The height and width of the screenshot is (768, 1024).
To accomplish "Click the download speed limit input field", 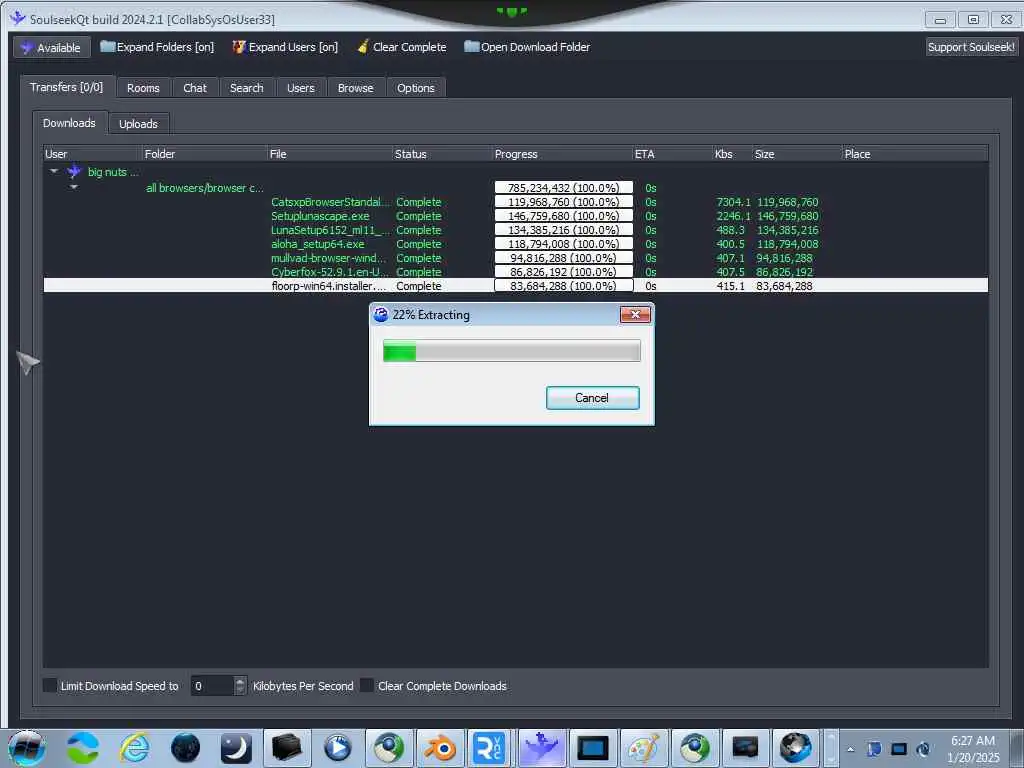I will click(212, 686).
